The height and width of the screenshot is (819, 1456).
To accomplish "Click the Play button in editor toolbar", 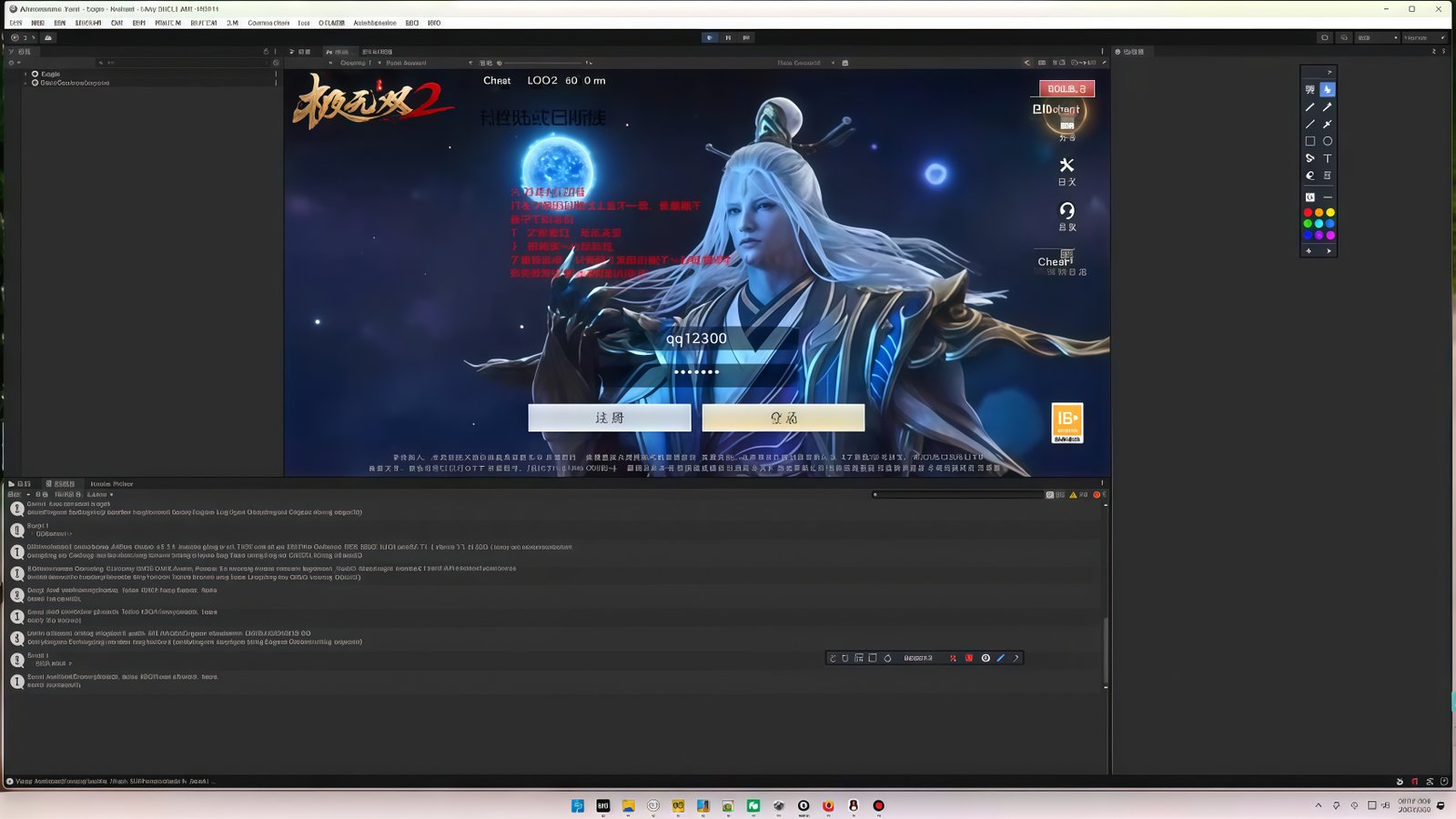I will click(x=710, y=37).
